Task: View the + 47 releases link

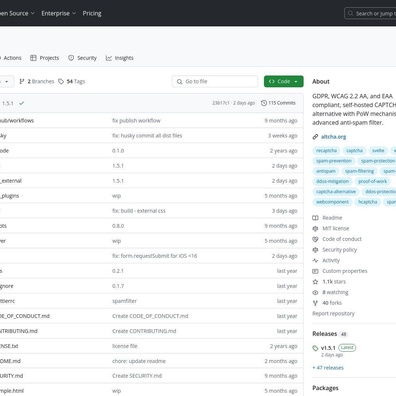Action: click(x=328, y=368)
